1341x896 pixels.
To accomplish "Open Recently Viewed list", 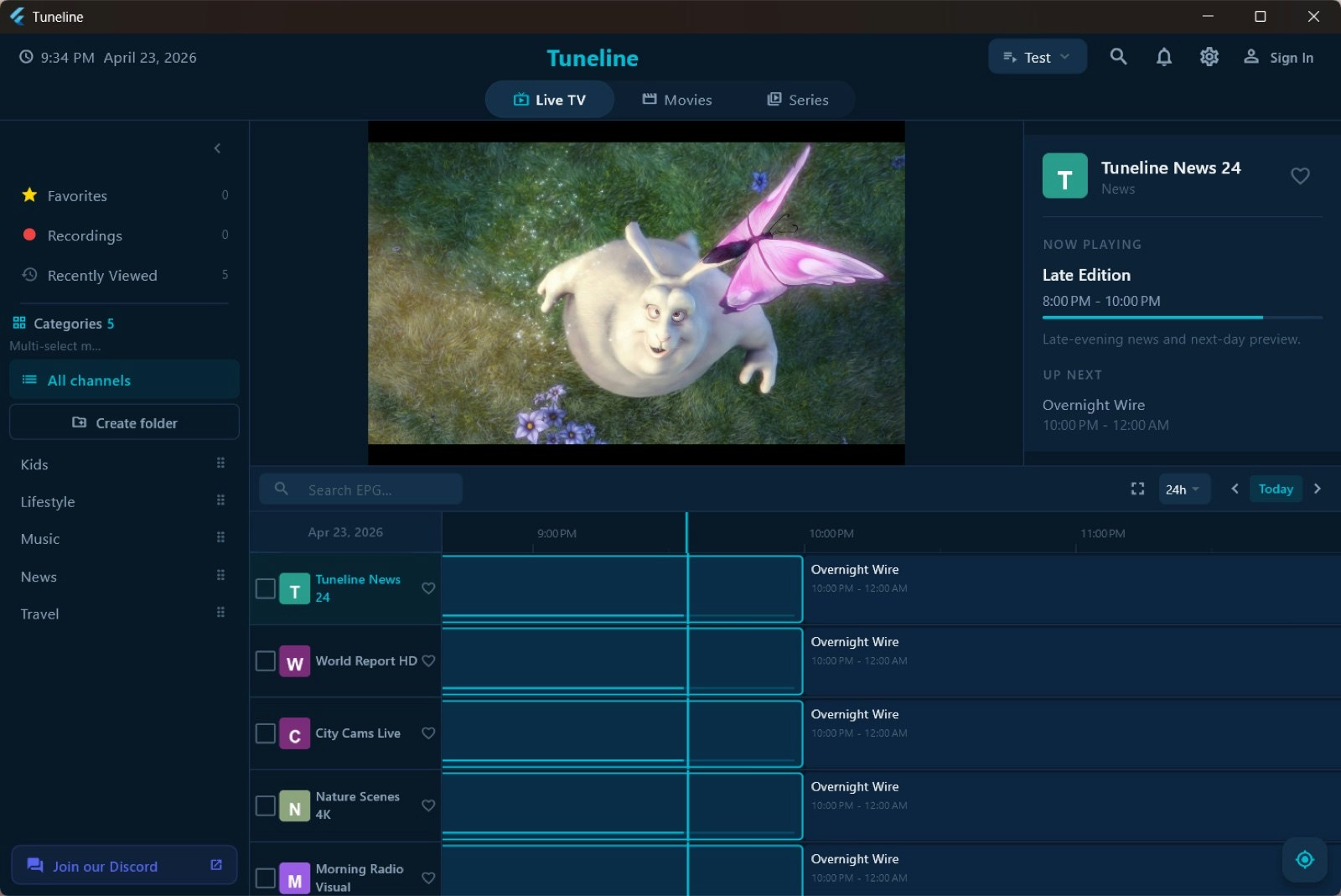I will pyautogui.click(x=124, y=275).
